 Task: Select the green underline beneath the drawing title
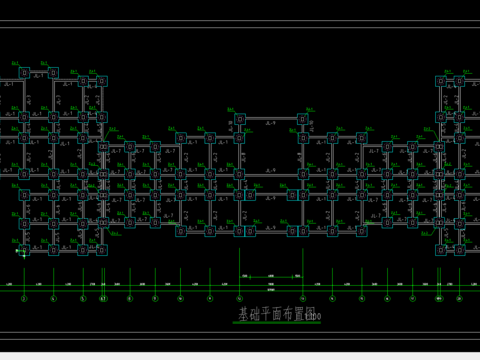277,323
